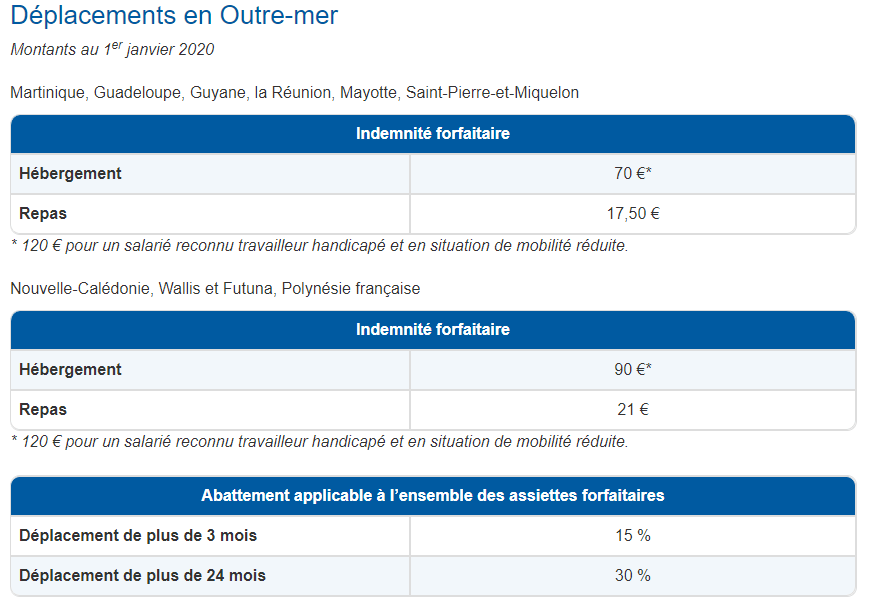This screenshot has height=611, width=871.
Task: Click the Hébergement cell showing 70 €*
Action: (632, 174)
